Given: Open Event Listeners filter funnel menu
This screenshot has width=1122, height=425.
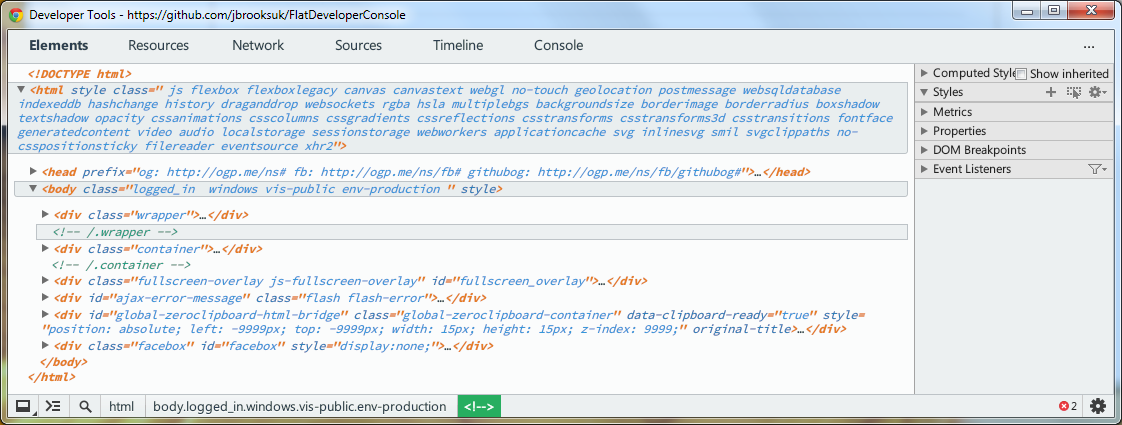Looking at the screenshot, I should pyautogui.click(x=1098, y=169).
